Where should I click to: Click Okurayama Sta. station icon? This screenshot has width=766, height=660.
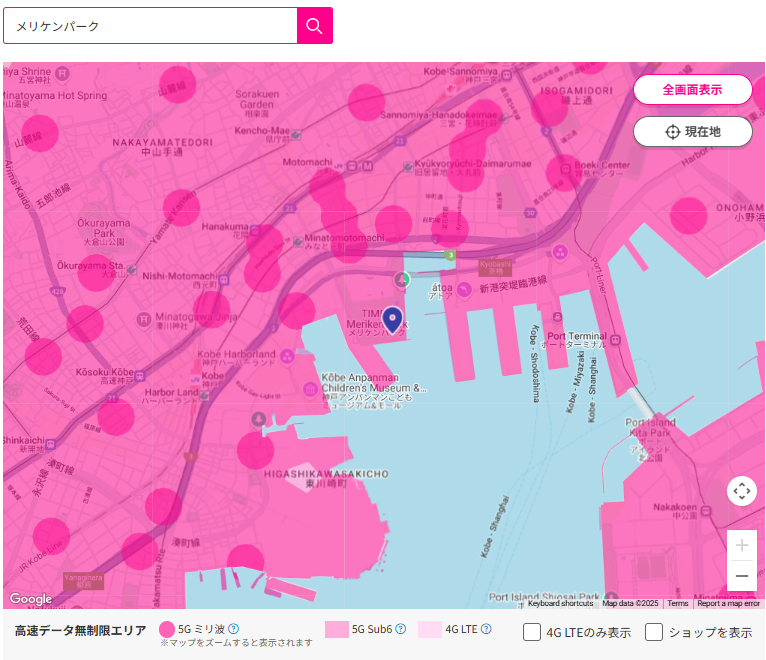click(x=131, y=270)
